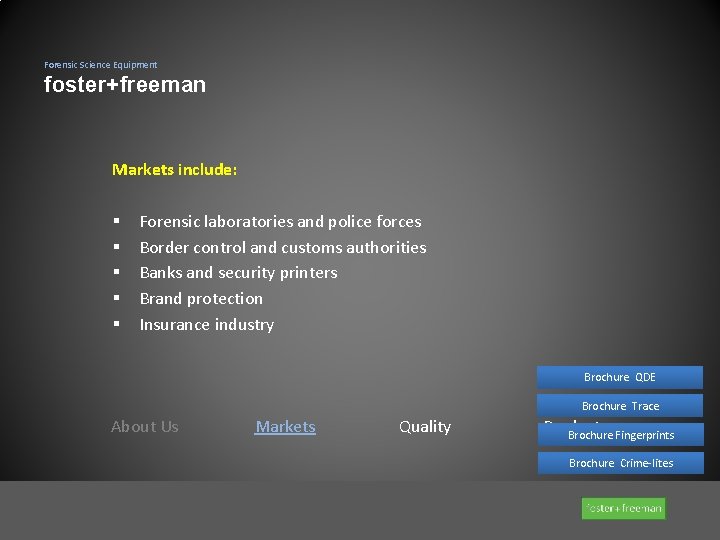The height and width of the screenshot is (540, 720).
Task: Select the underlined Markets link
Action: tap(285, 427)
